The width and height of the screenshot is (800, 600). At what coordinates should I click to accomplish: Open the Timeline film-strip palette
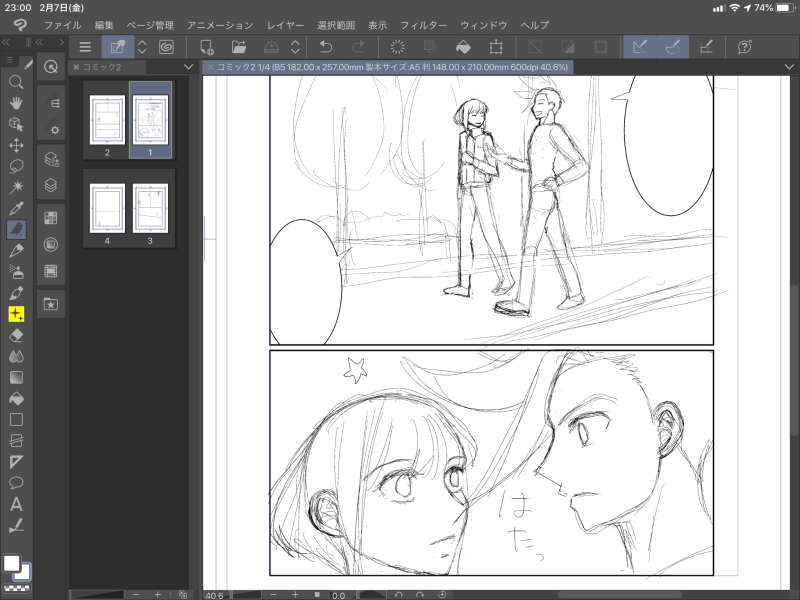pos(51,271)
